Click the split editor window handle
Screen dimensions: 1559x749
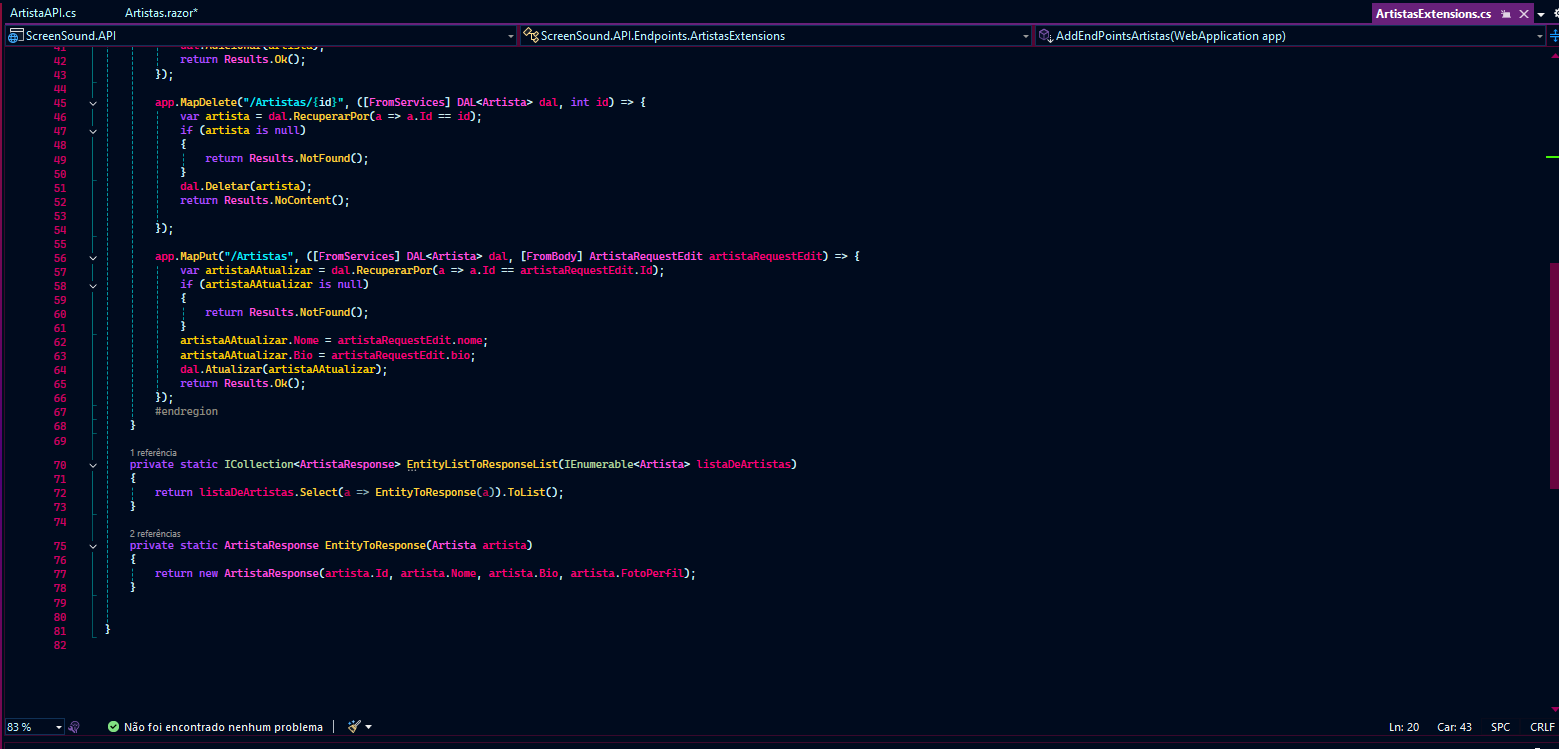1553,36
